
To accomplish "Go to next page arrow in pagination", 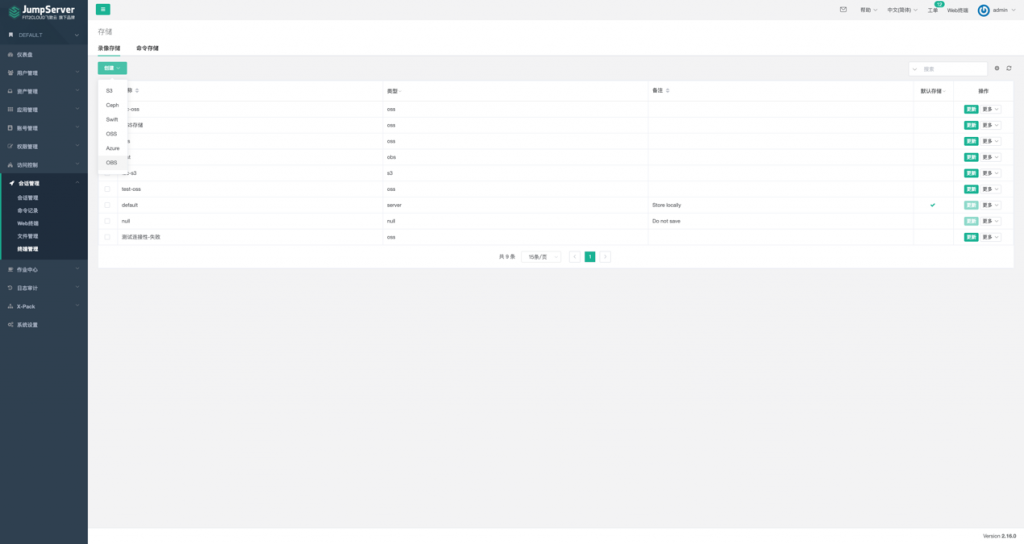I will tap(605, 257).
